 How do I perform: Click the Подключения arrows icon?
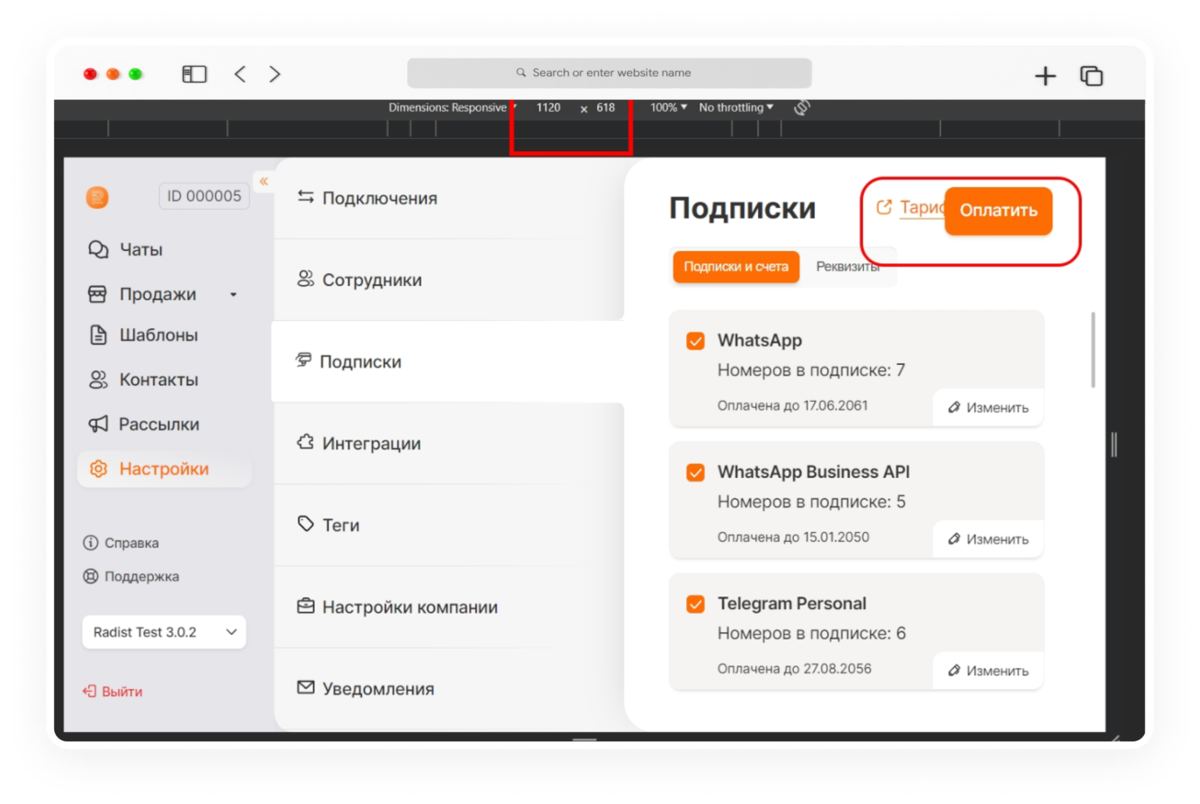(306, 197)
